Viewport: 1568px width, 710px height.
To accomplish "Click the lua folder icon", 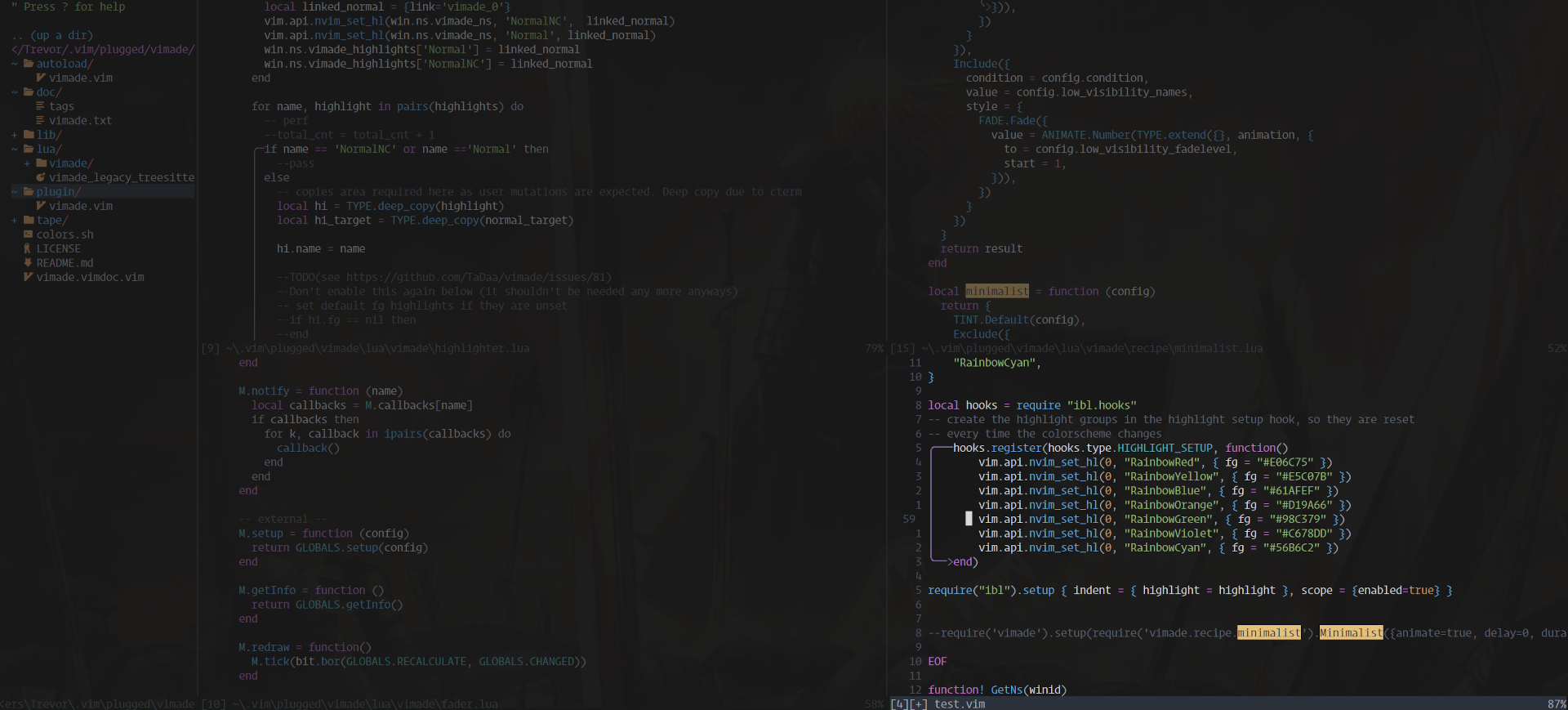I will coord(29,149).
